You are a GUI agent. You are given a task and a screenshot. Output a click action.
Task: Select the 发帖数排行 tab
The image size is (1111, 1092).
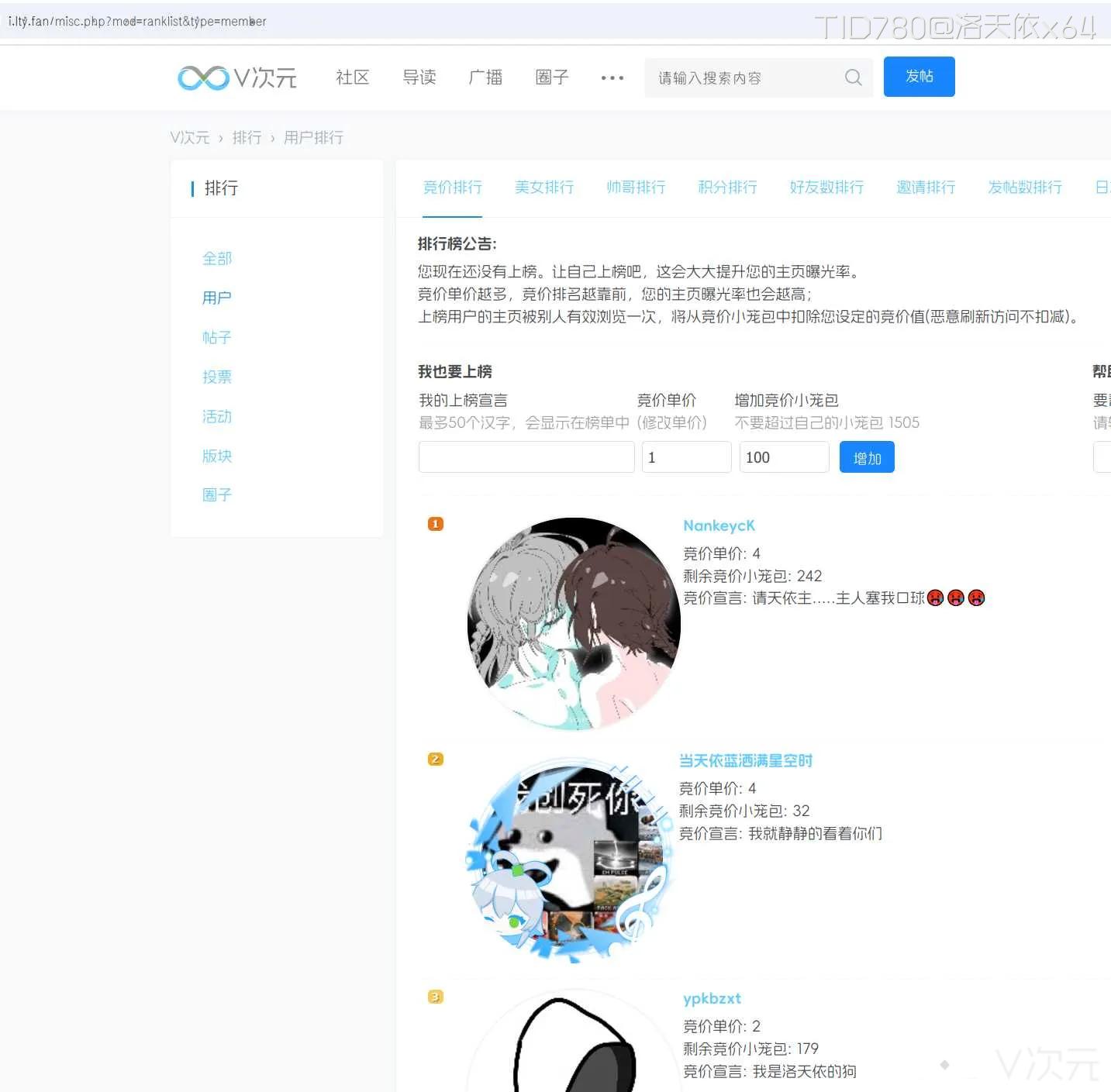coord(1025,187)
